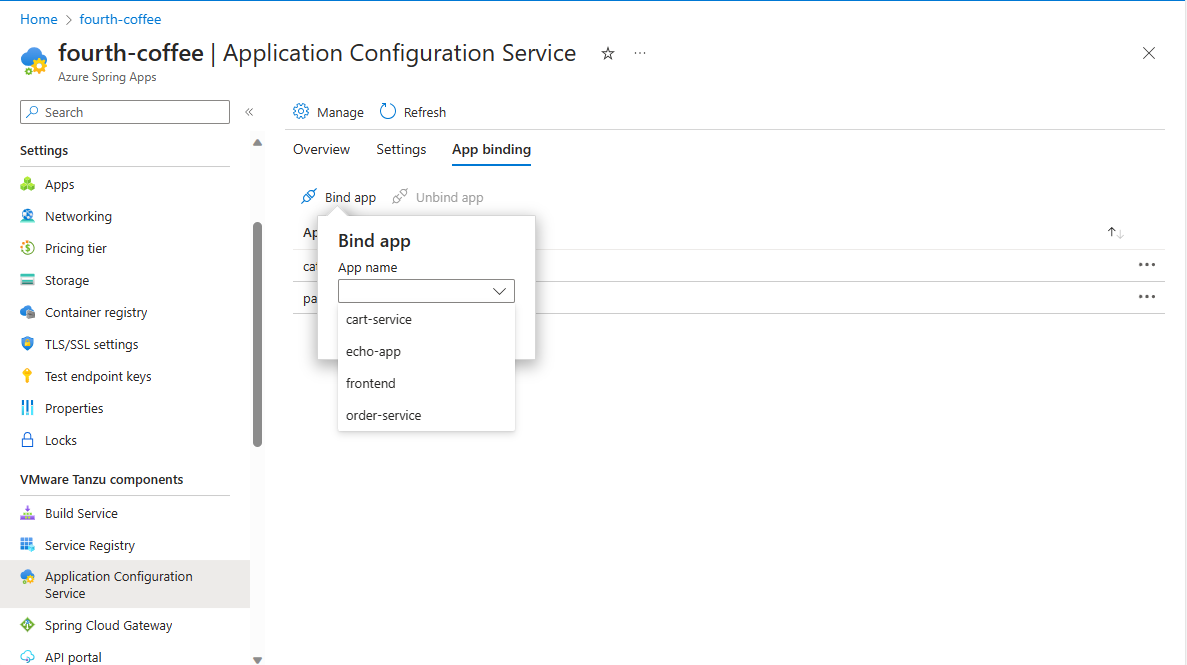Screen dimensions: 1187x665
Task: Open the App name dropdown
Action: (426, 291)
